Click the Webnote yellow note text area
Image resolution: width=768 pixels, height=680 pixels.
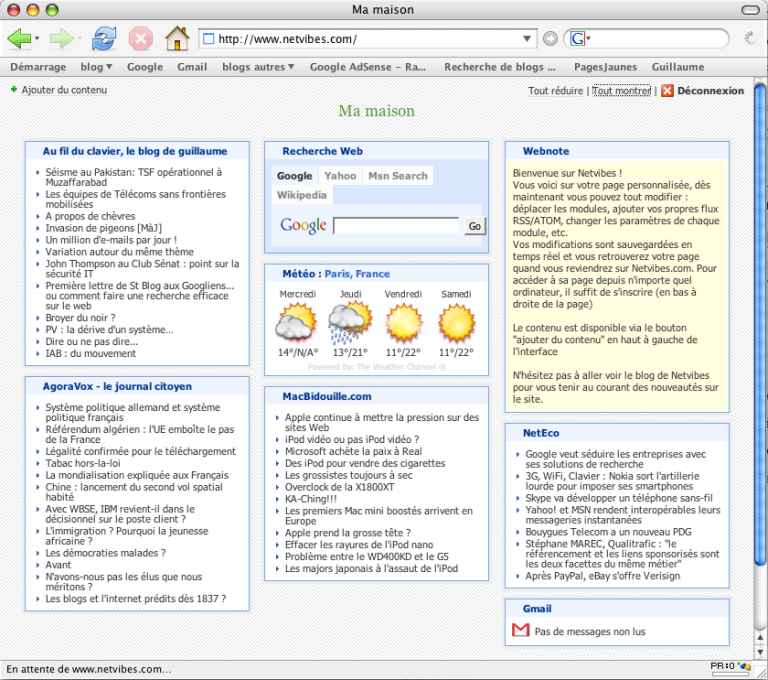617,286
